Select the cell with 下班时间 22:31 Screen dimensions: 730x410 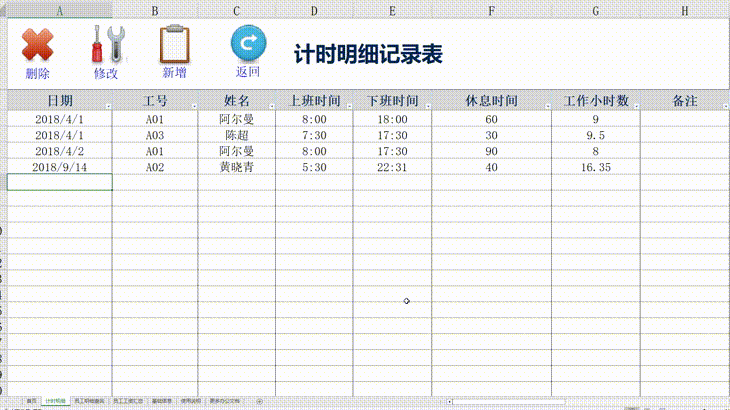(x=391, y=167)
